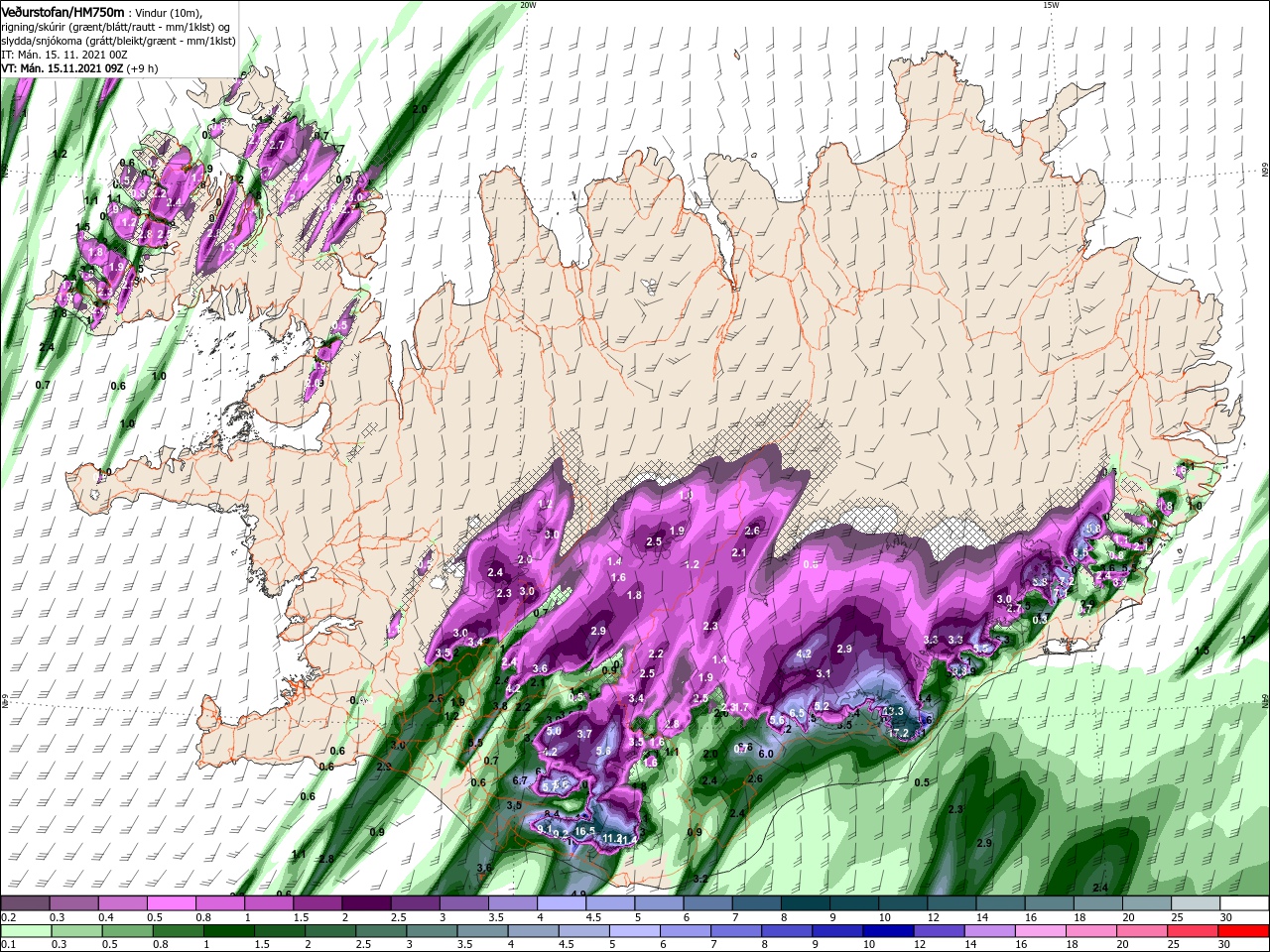The image size is (1270, 952).
Task: Click the 0.1 label under the bottom legend row
Action: [7, 945]
